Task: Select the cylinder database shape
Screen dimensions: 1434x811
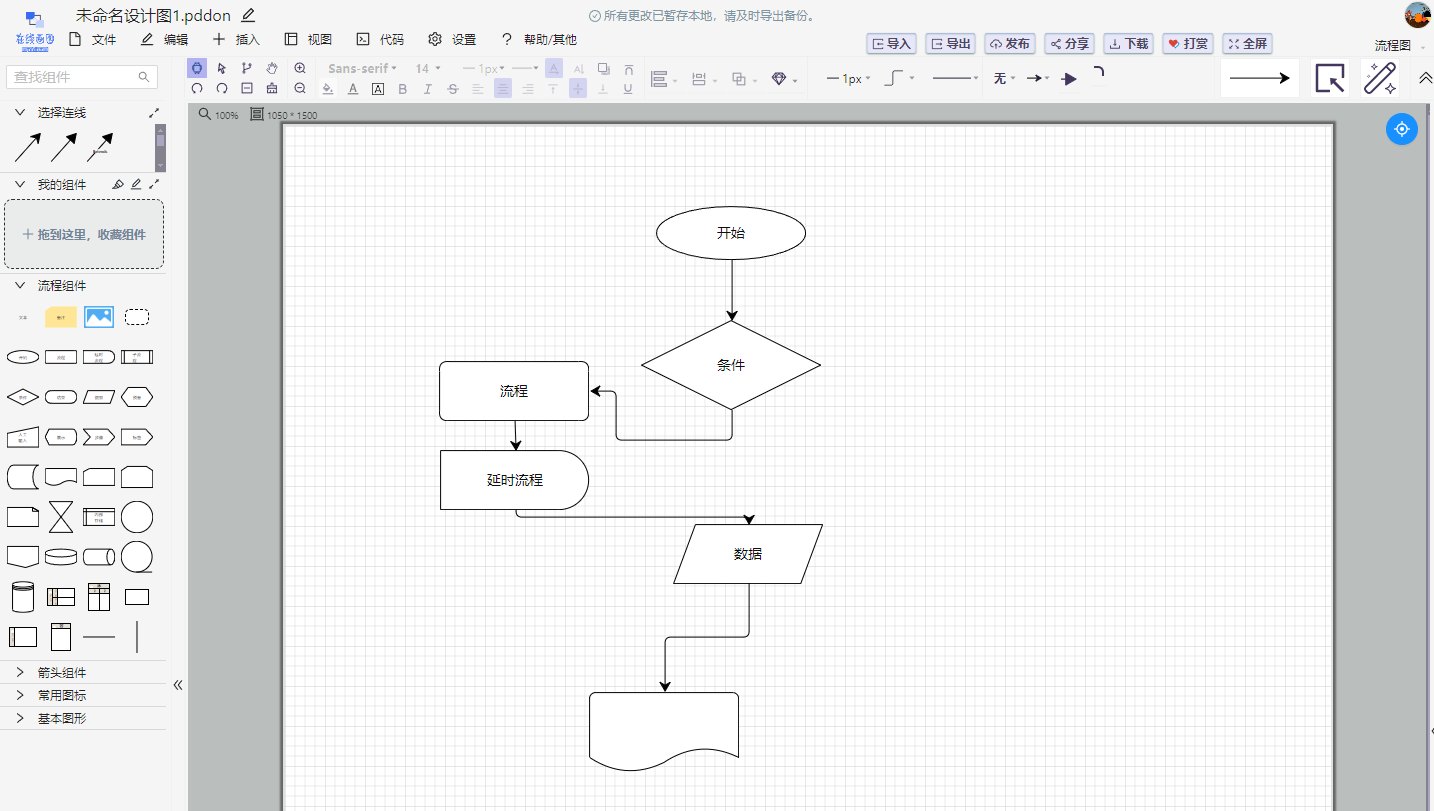Action: click(x=23, y=597)
